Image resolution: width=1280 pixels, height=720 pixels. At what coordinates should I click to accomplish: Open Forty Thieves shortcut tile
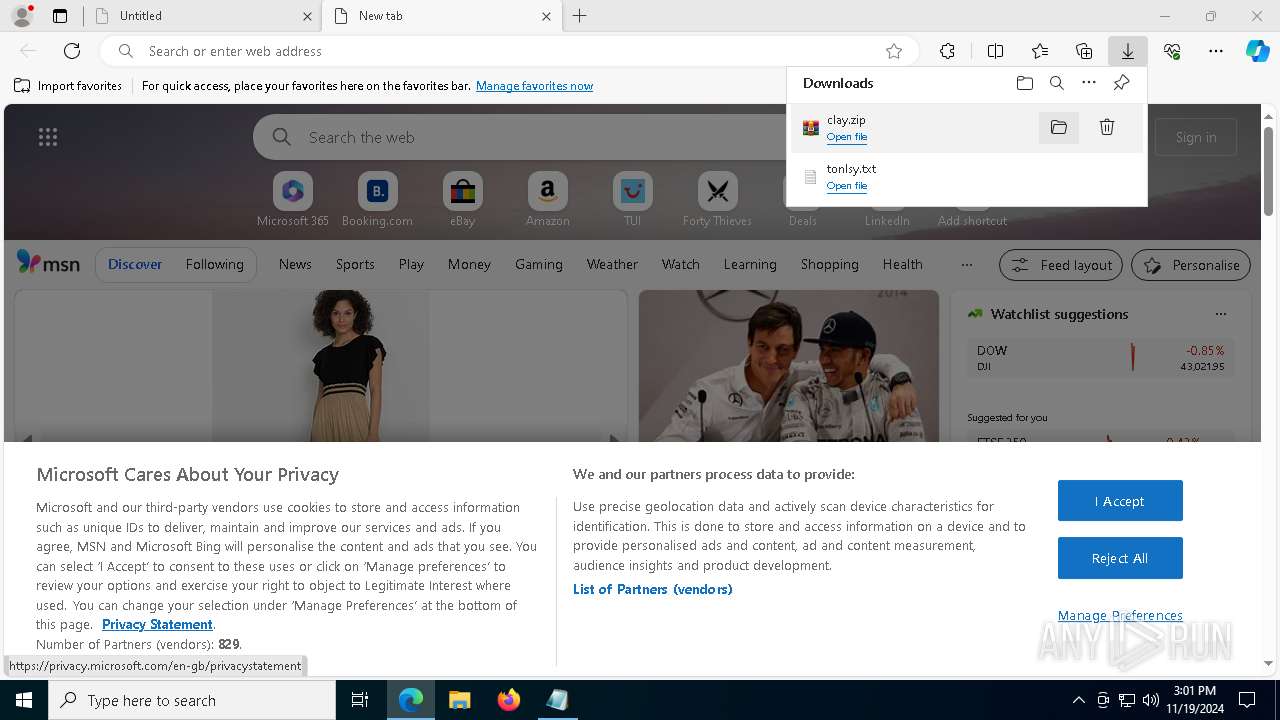pos(717,199)
